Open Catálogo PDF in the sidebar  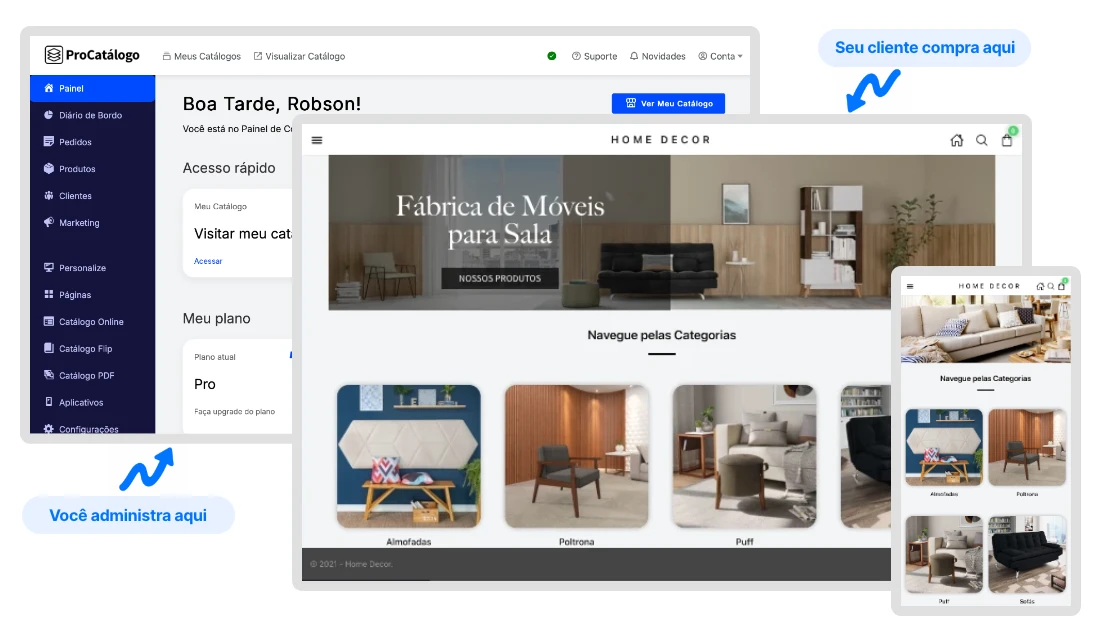point(86,376)
